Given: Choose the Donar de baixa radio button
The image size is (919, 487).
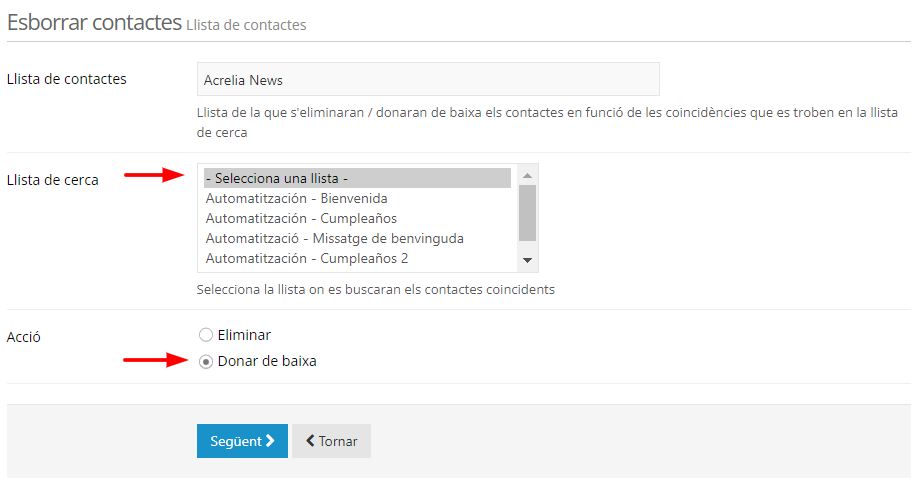Looking at the screenshot, I should coord(206,361).
